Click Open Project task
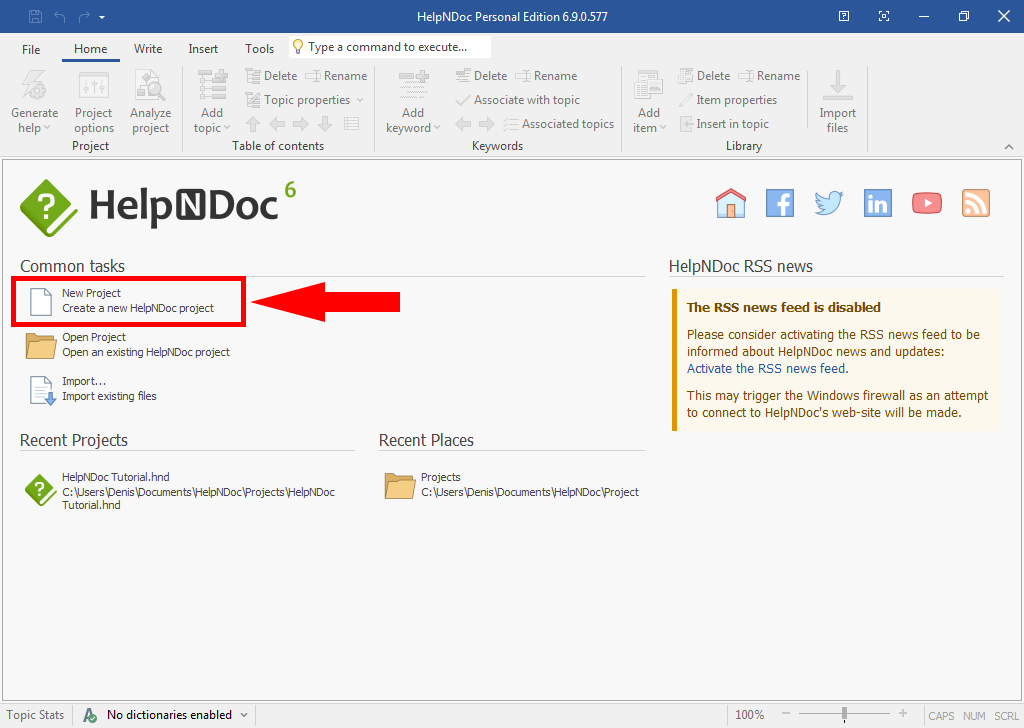 [128, 345]
